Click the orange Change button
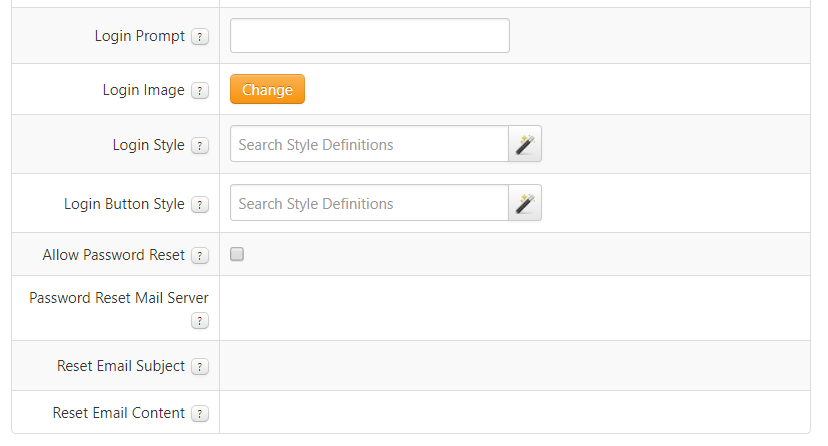 267,89
